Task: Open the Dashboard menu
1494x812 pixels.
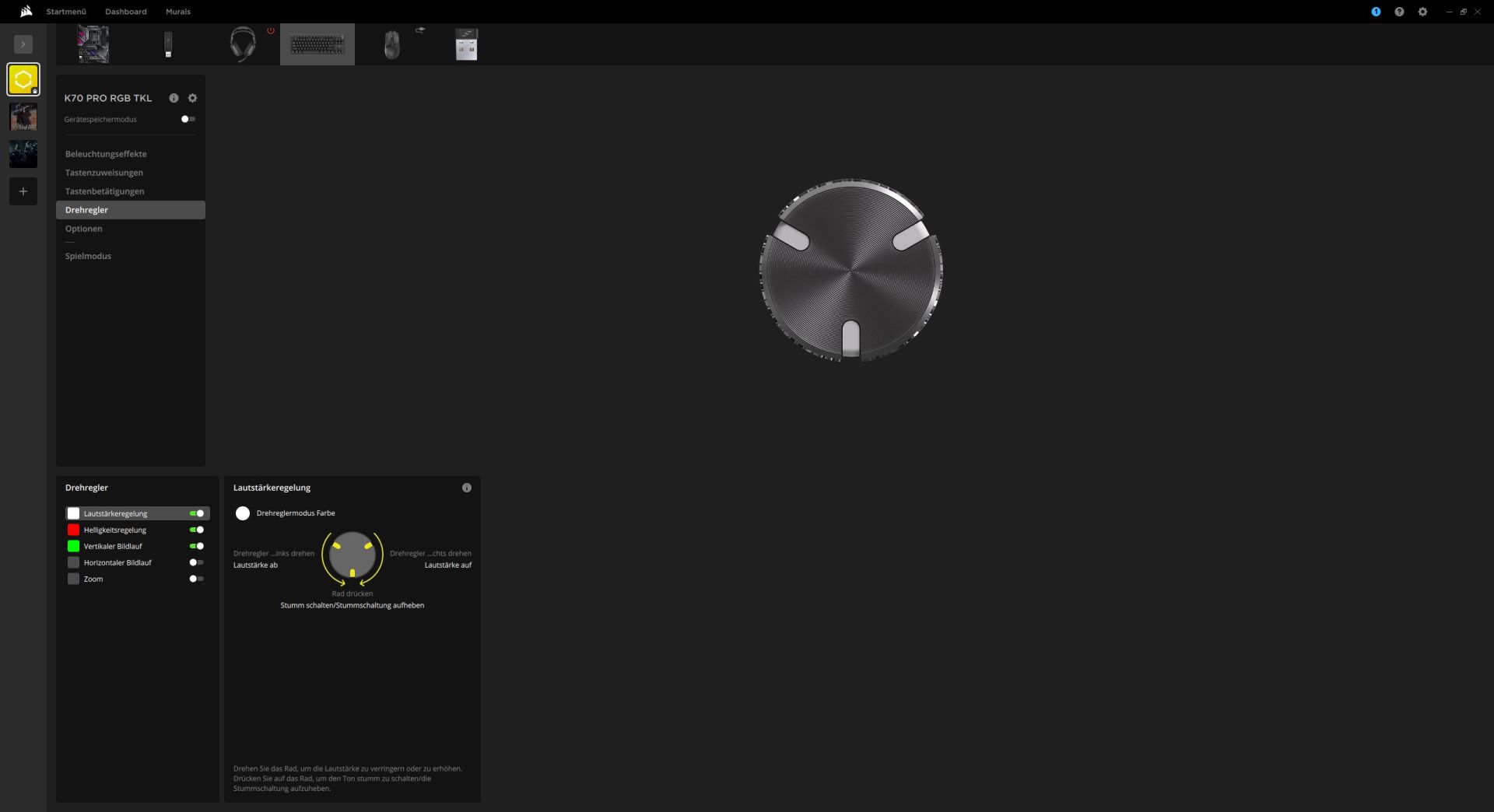Action: tap(126, 12)
